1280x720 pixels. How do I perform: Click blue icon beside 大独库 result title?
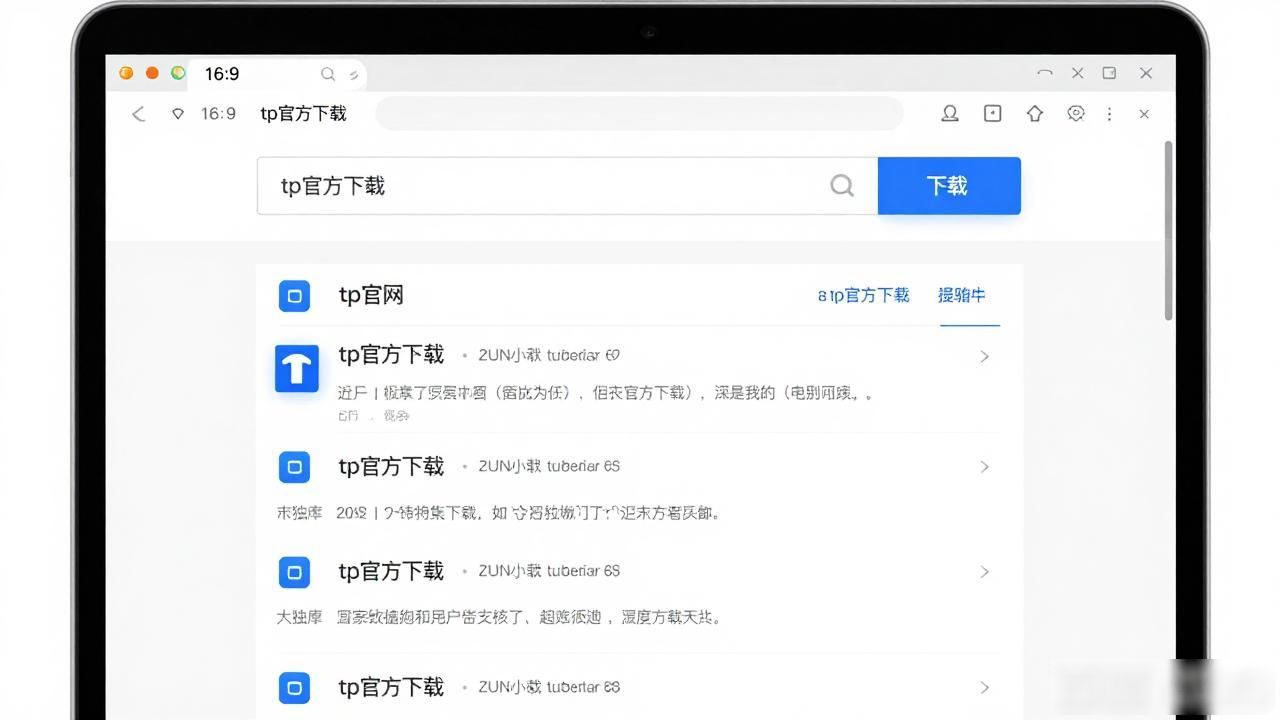click(x=294, y=572)
